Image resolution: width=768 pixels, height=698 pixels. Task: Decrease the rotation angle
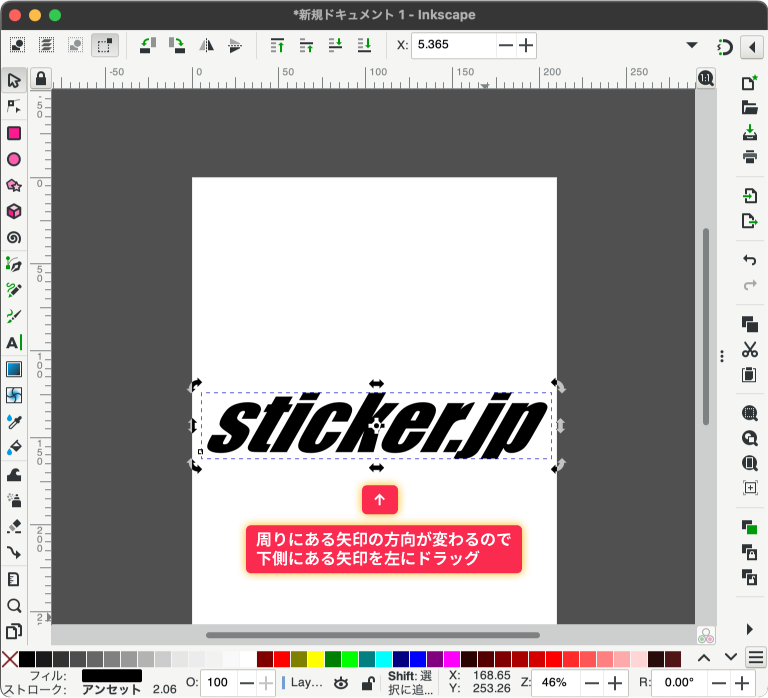coord(719,682)
